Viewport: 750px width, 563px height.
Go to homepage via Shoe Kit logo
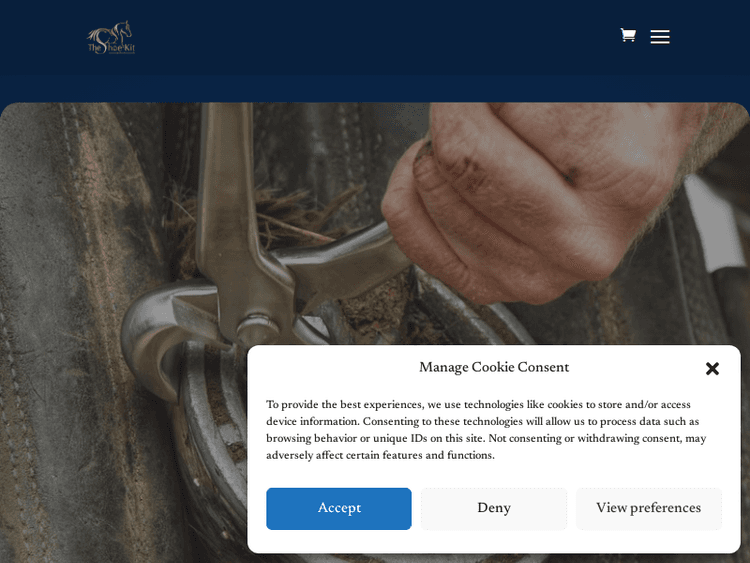click(x=111, y=37)
